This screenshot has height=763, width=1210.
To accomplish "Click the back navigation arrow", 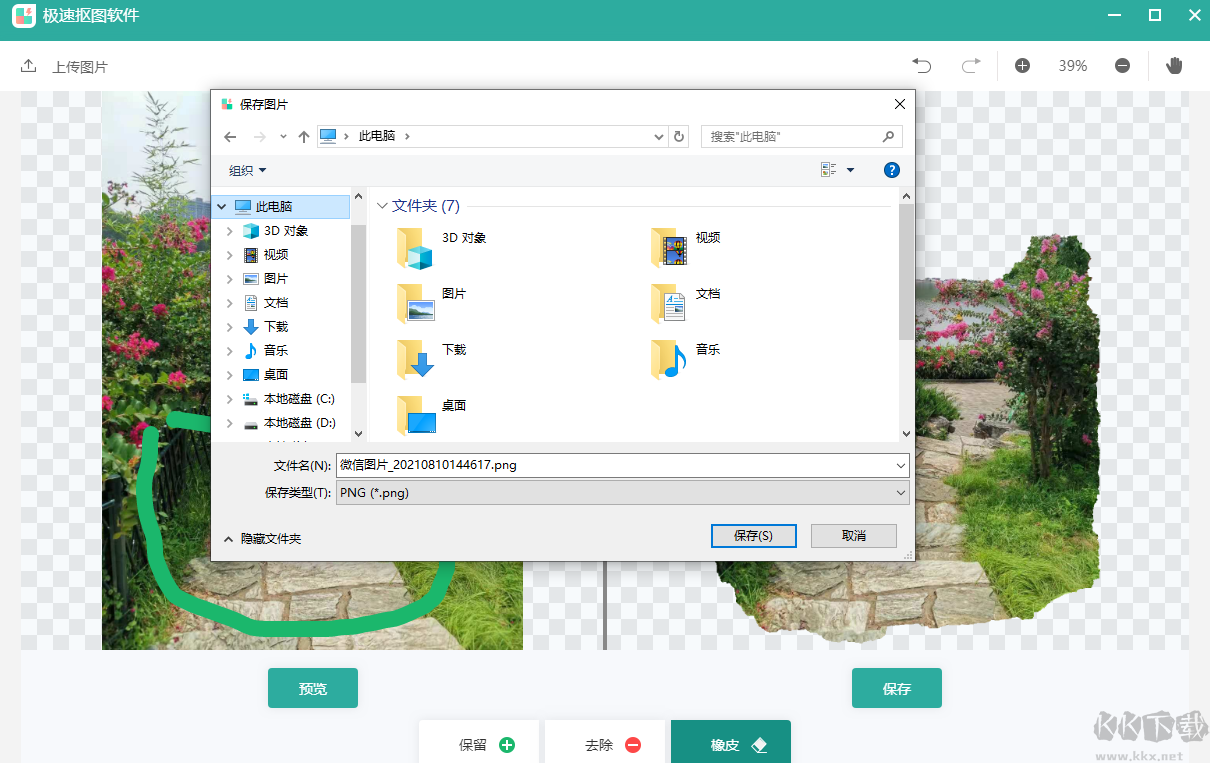I will pos(230,136).
